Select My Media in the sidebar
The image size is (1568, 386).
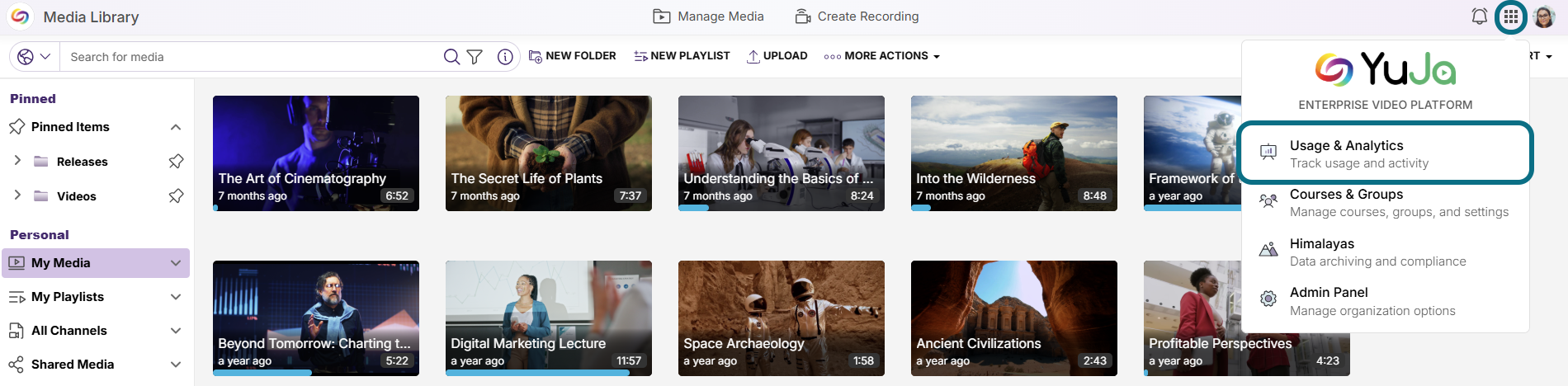96,263
